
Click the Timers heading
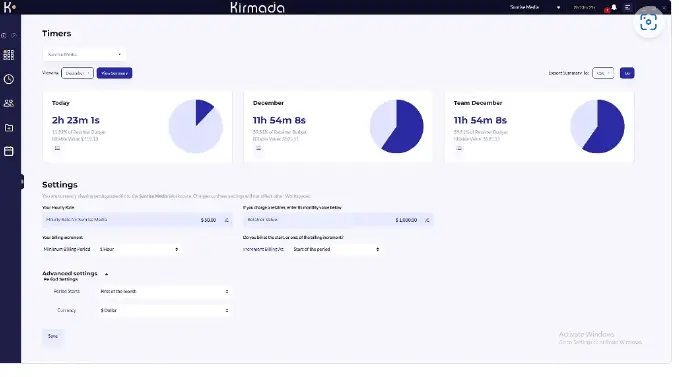tap(57, 33)
